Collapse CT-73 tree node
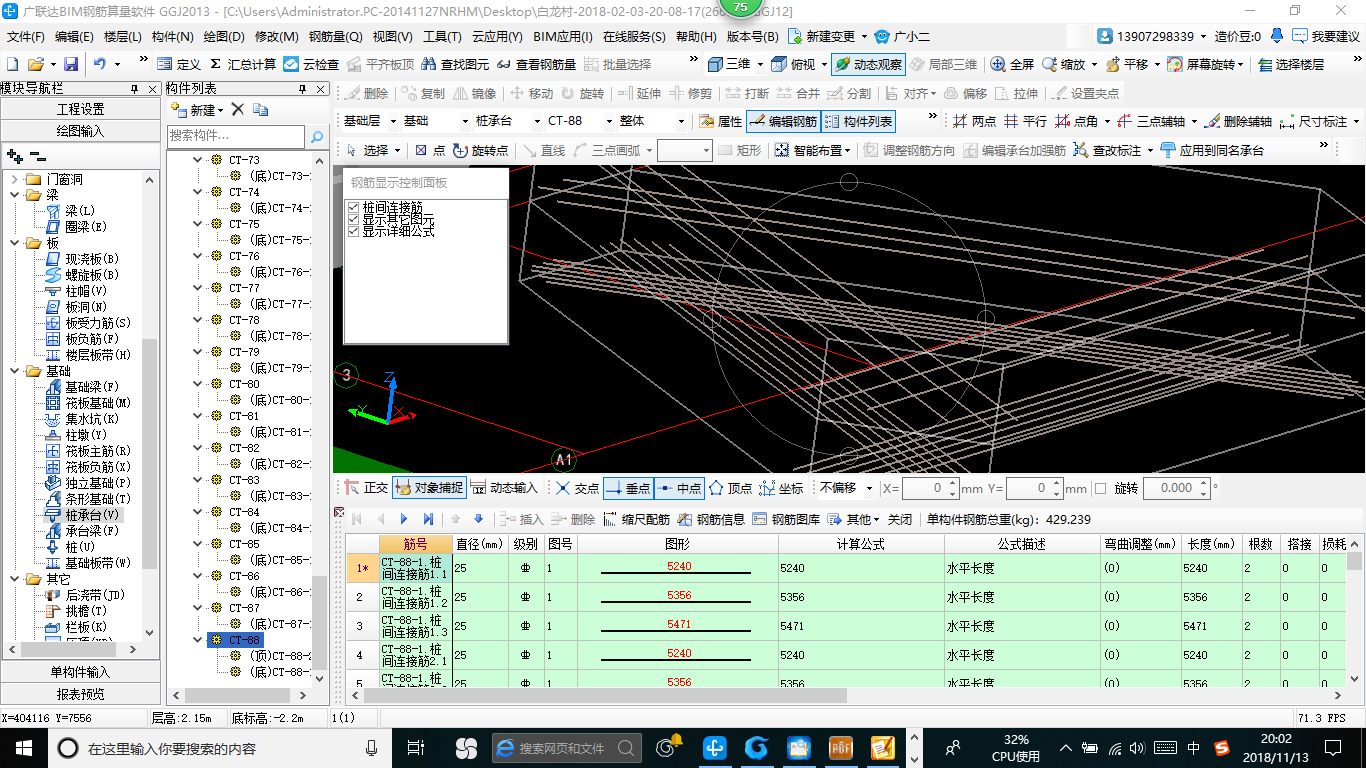Viewport: 1366px width, 768px height. coord(198,160)
